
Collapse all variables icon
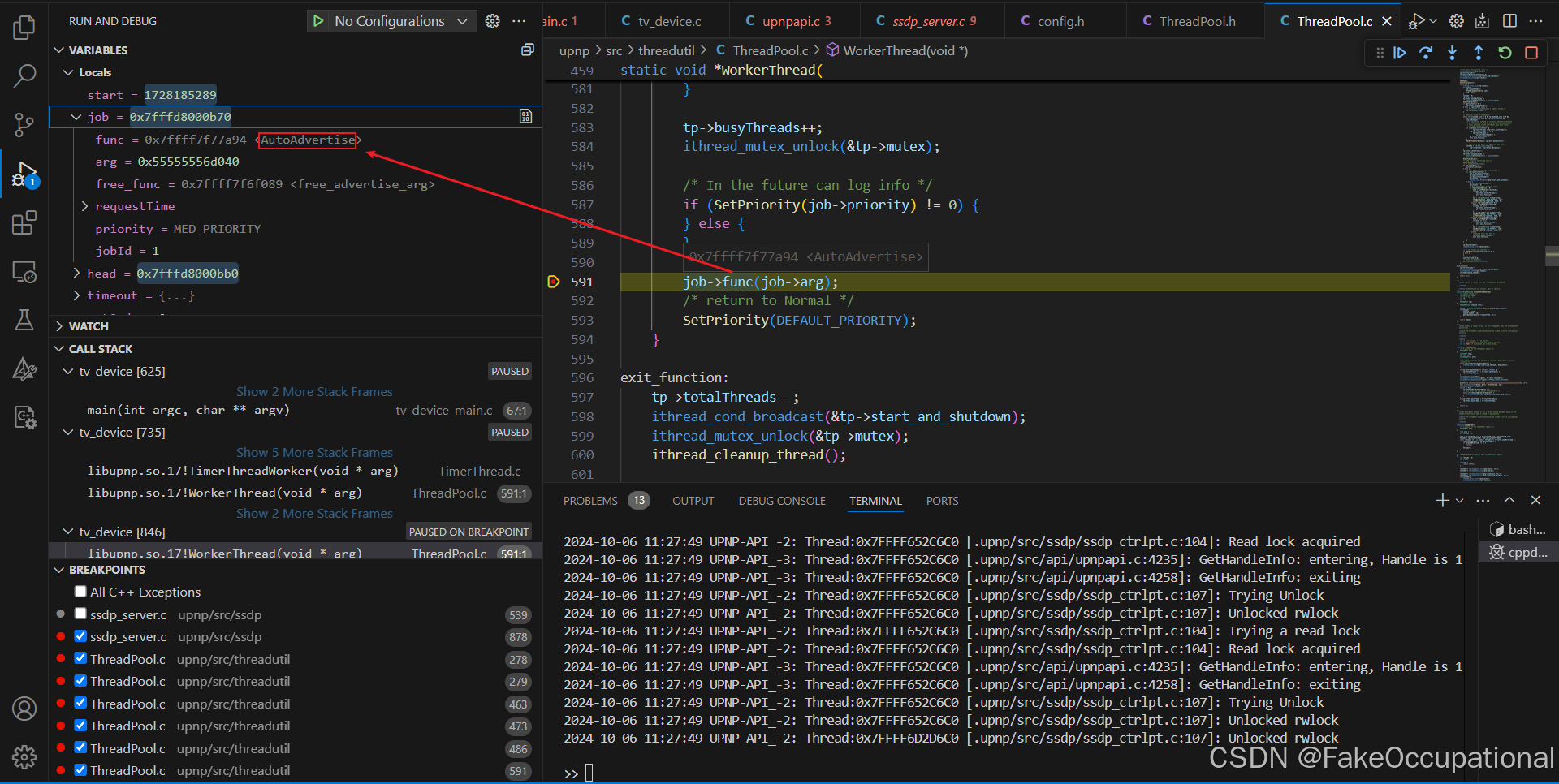click(527, 50)
